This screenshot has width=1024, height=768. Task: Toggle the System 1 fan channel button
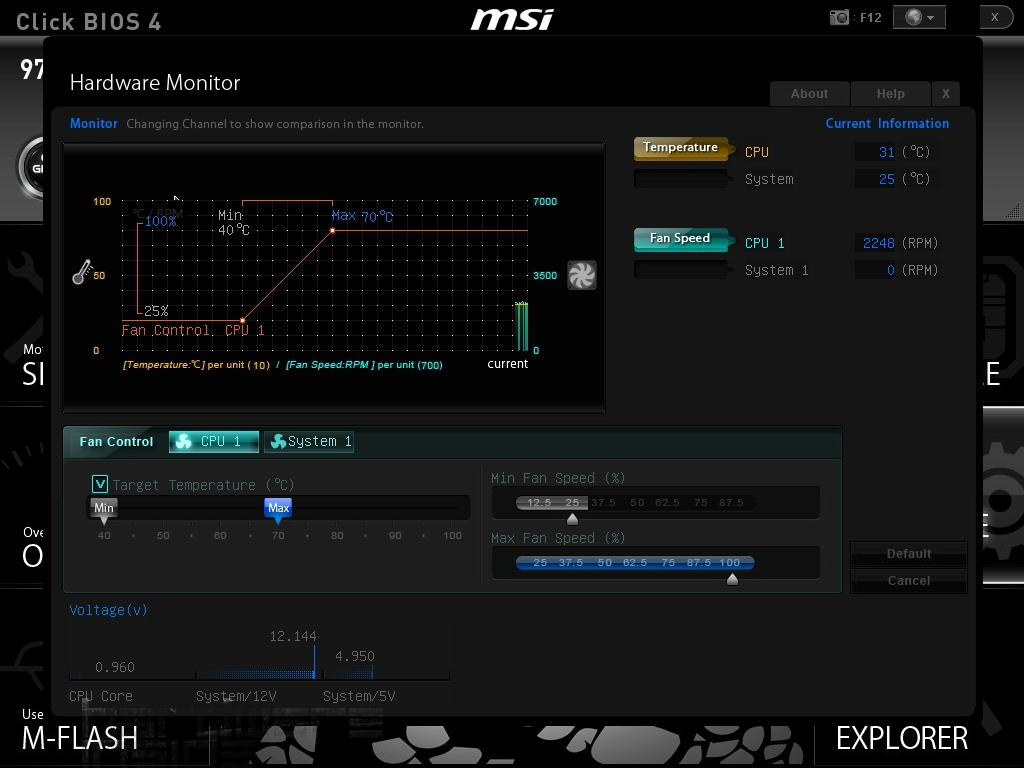point(680,270)
